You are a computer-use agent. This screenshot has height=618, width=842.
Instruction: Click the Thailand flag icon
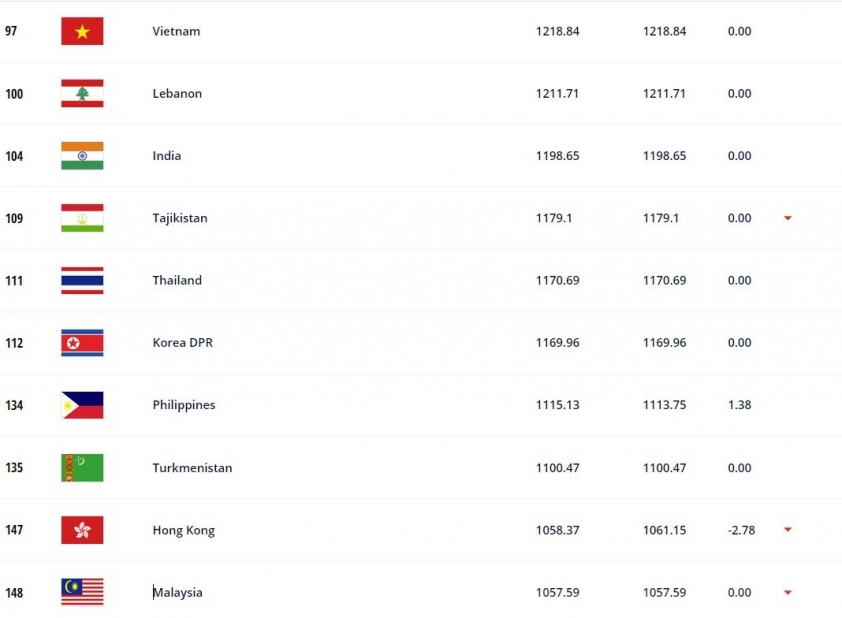pos(82,280)
